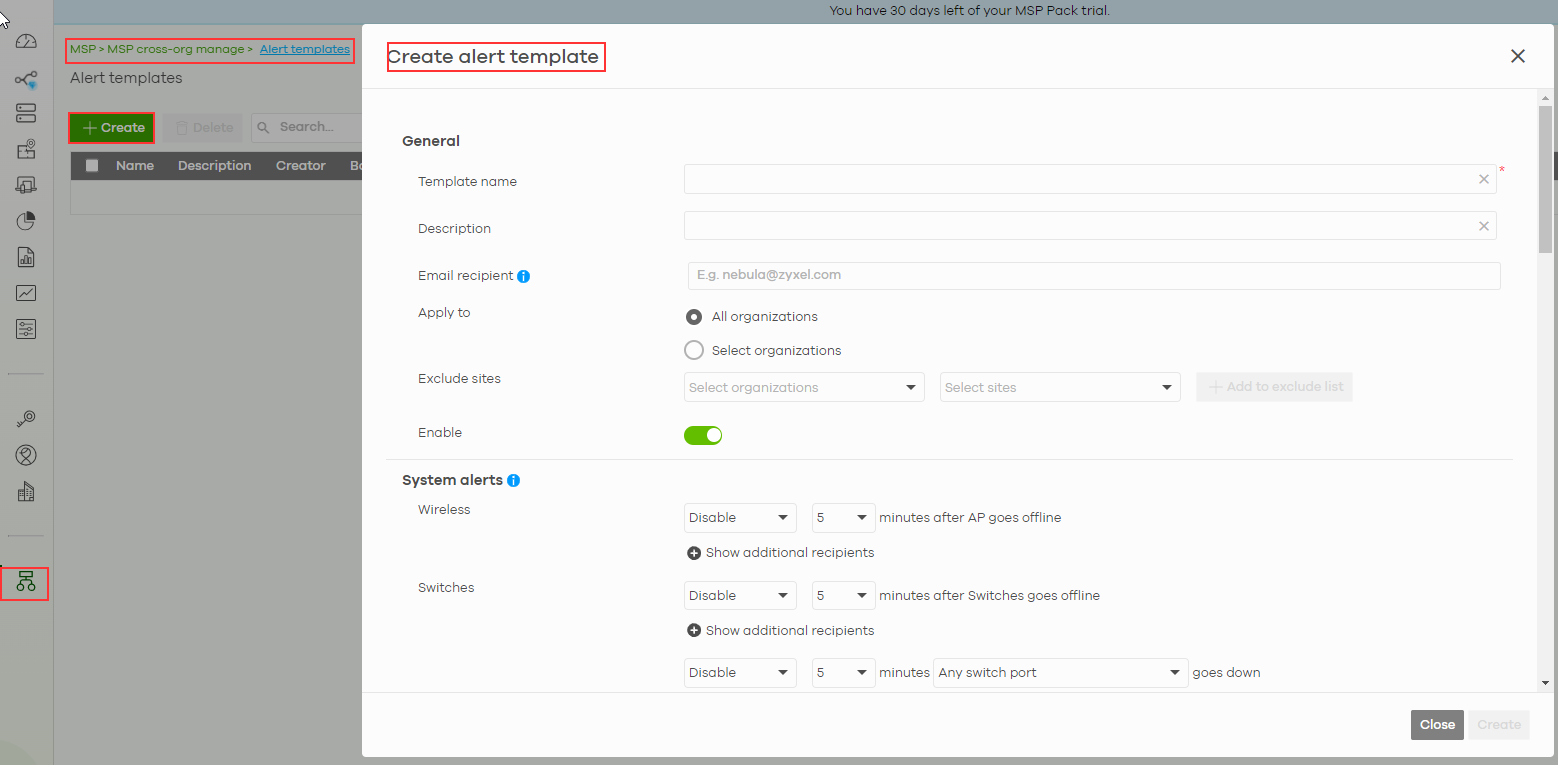The image size is (1558, 765).
Task: Click the info icon beside Email recipient
Action: [x=524, y=276]
